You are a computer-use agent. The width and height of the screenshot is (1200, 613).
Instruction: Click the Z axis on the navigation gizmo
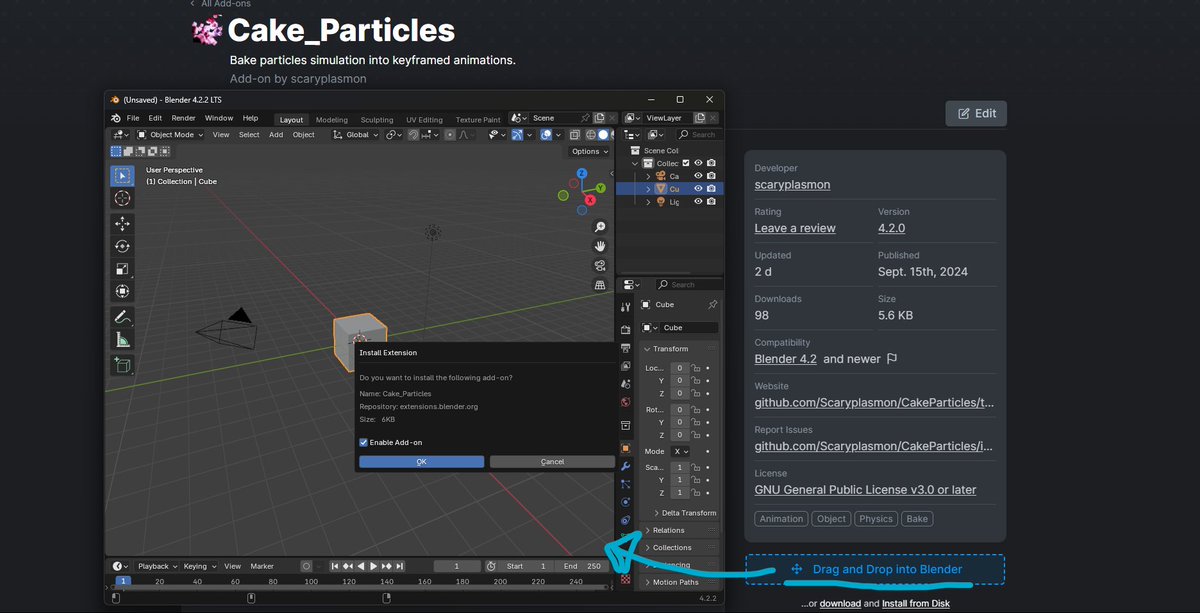(581, 173)
